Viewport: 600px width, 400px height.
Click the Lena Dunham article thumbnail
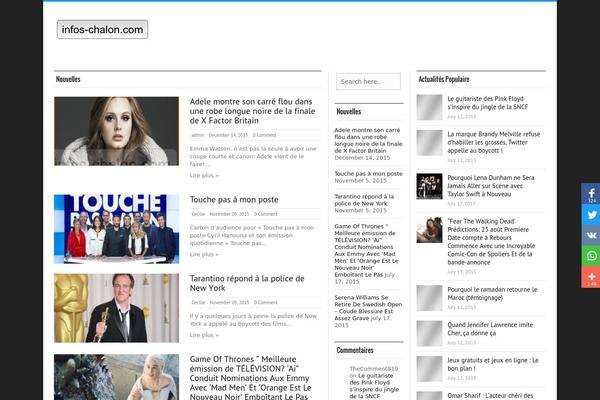click(x=429, y=186)
